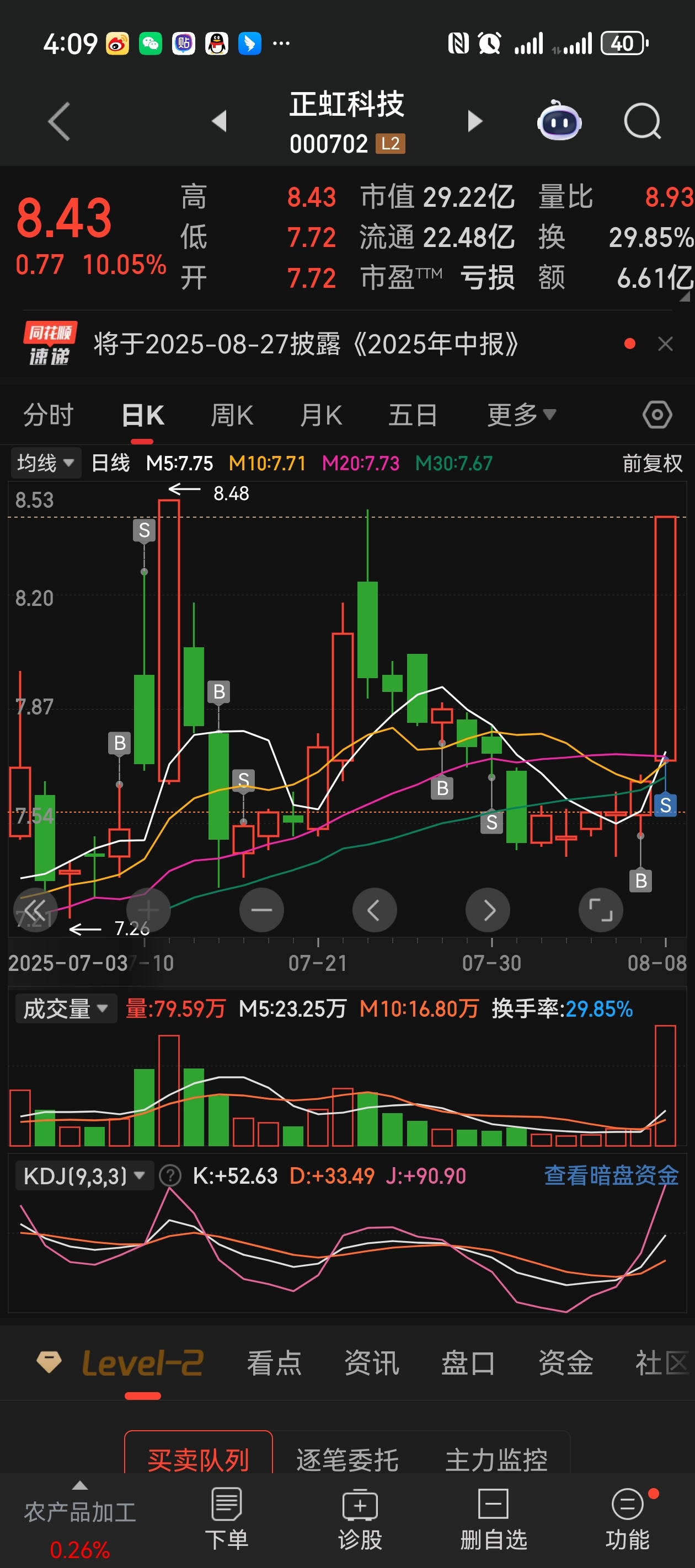The height and width of the screenshot is (1568, 695).
Task: Open the Level-2 tab
Action: coord(143,1362)
